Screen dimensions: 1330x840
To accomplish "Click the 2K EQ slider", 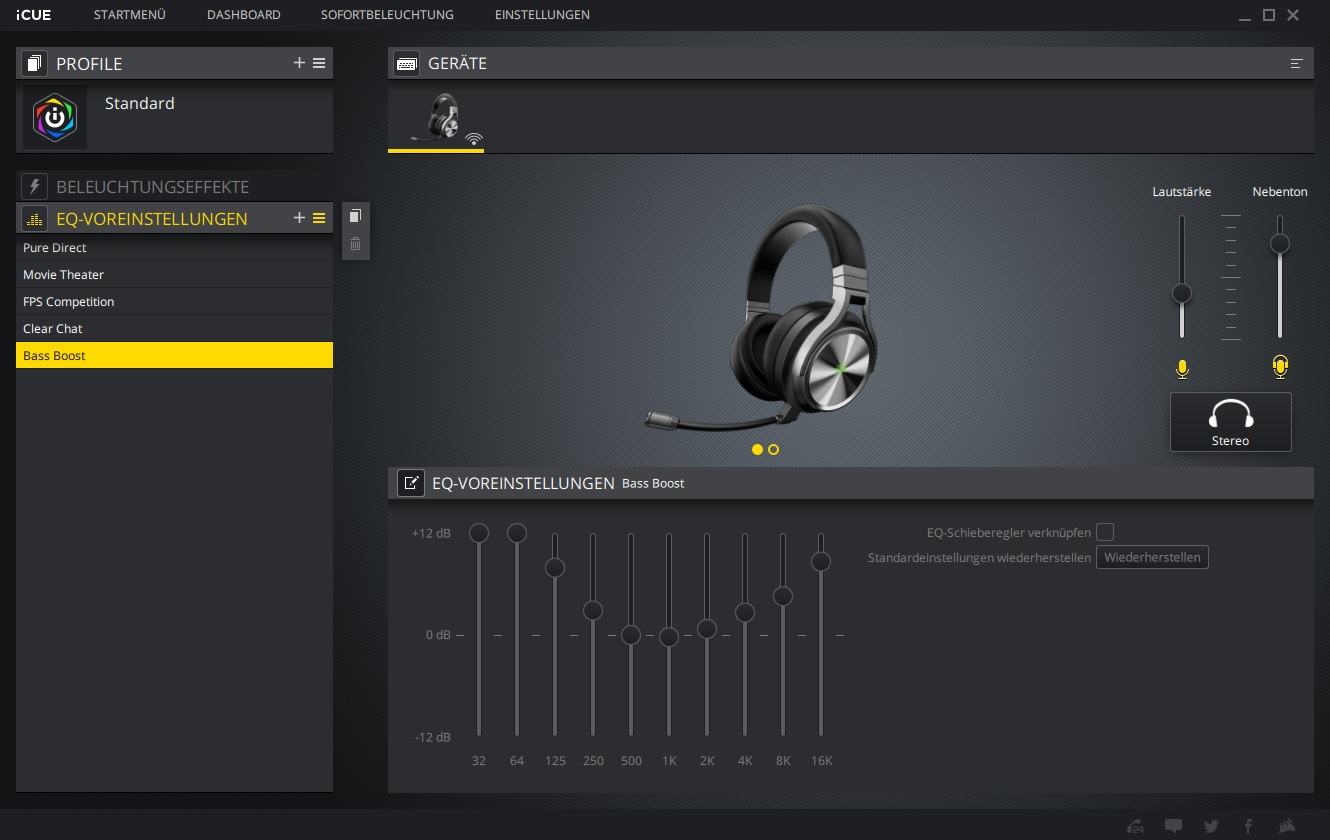I will click(x=707, y=629).
